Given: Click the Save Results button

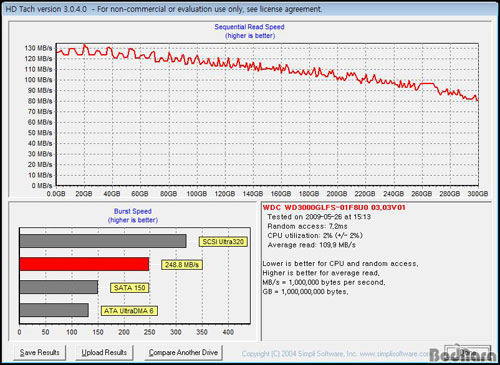Looking at the screenshot, I should point(40,353).
